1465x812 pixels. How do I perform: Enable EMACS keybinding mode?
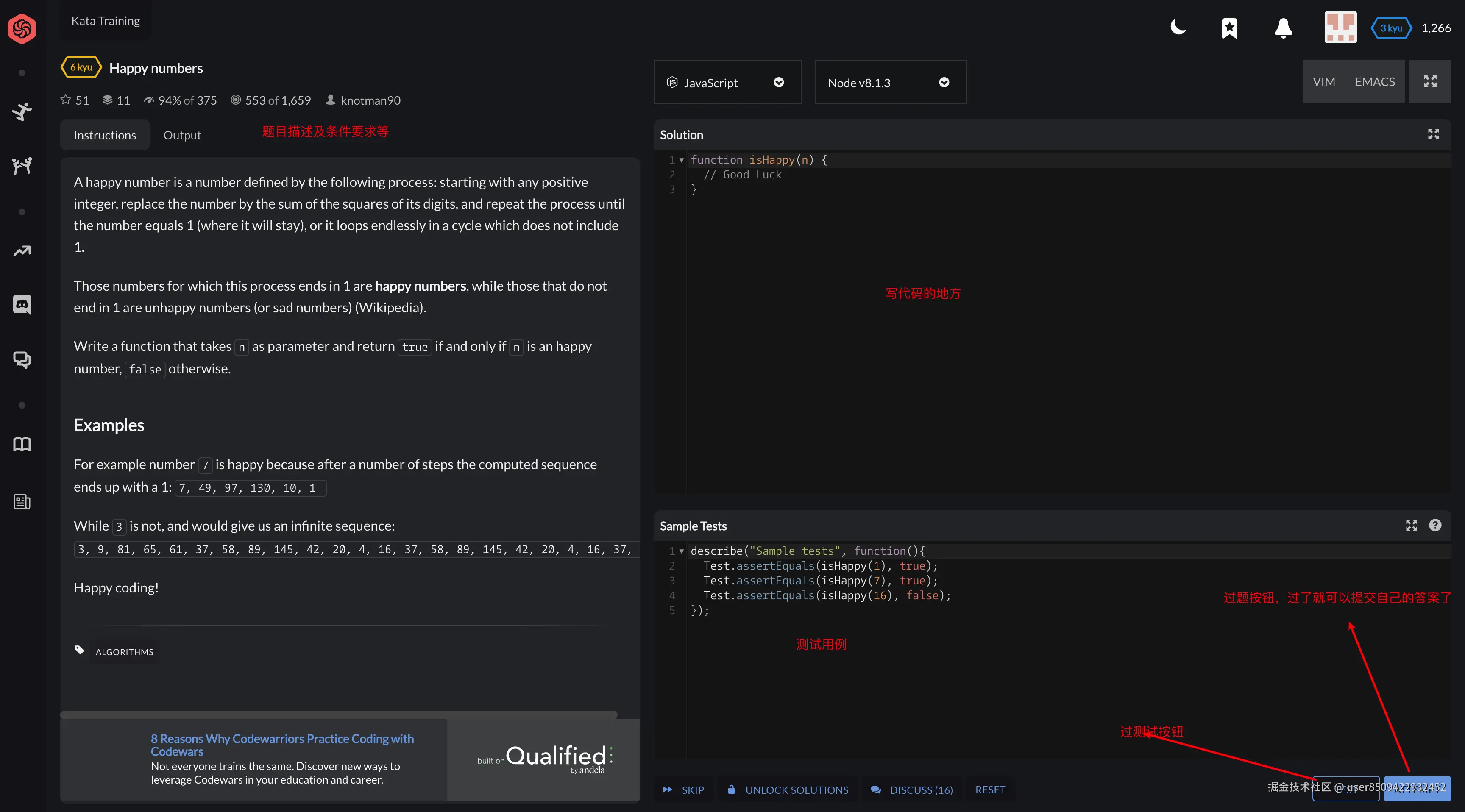point(1375,82)
